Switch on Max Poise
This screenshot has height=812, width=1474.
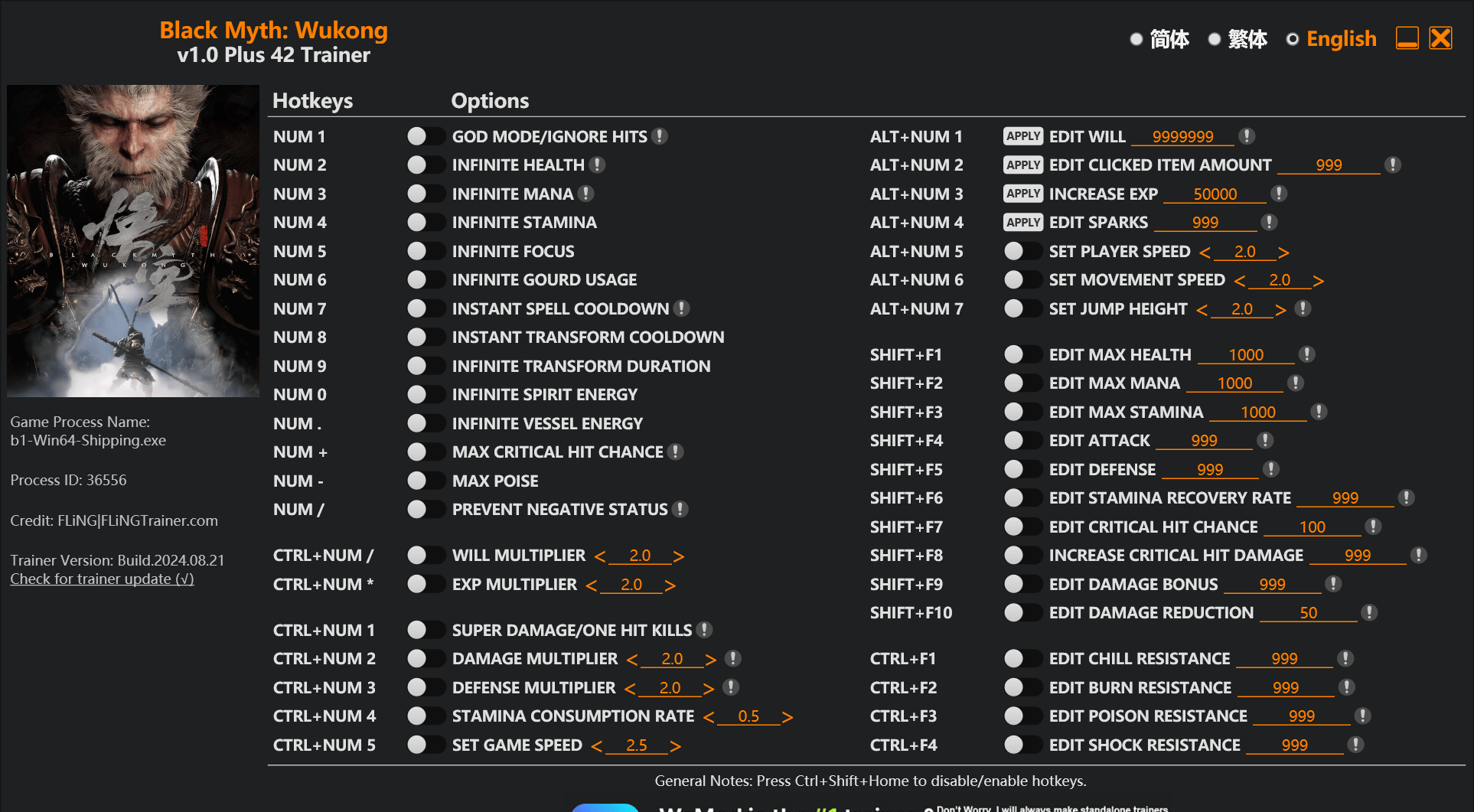tap(426, 481)
